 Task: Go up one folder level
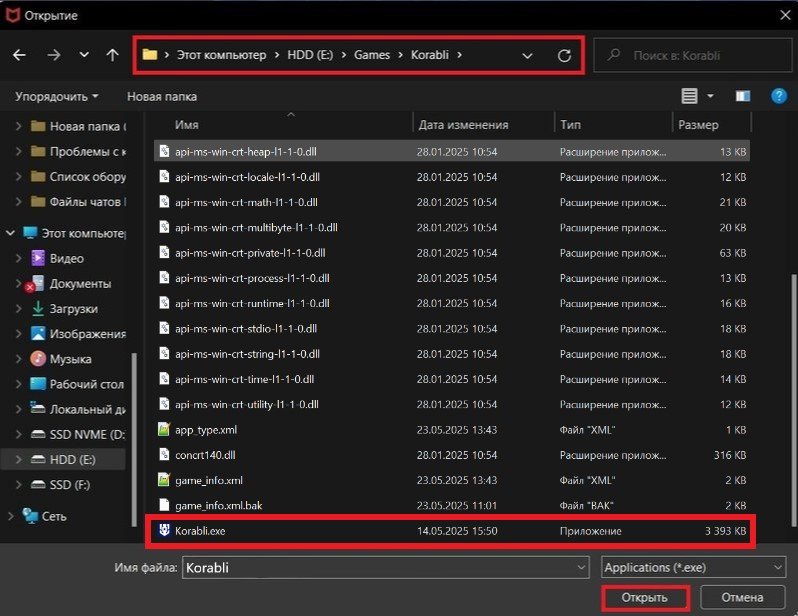112,55
